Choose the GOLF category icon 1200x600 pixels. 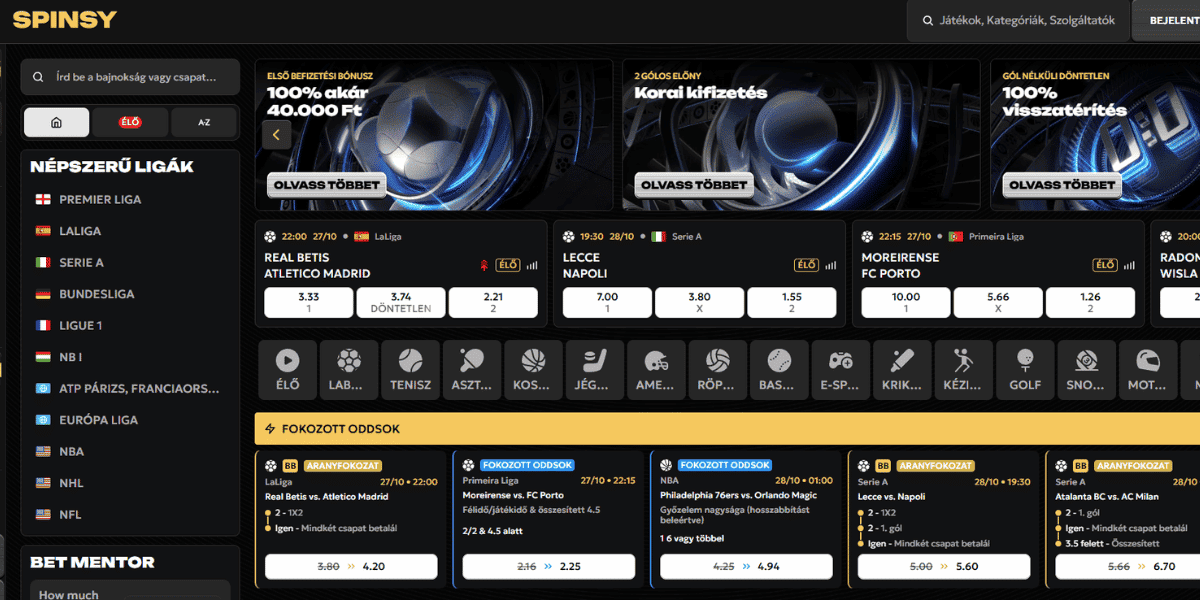coord(1025,370)
